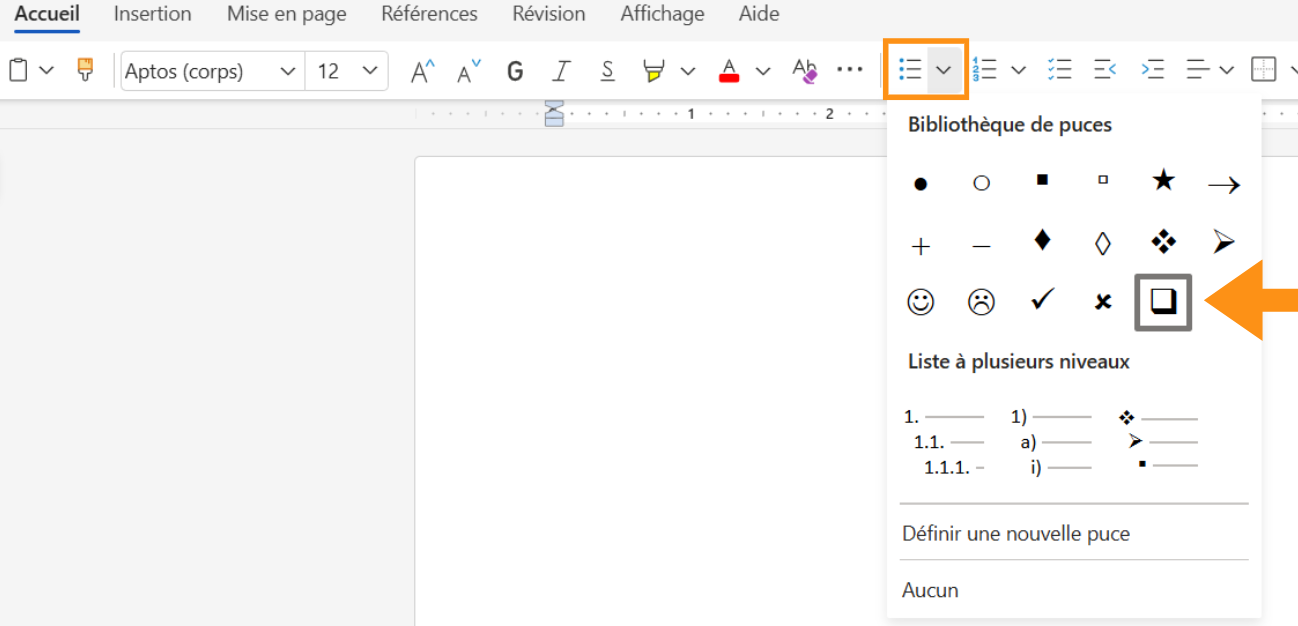Select the arrow bullet style
Image resolution: width=1298 pixels, height=626 pixels.
[1222, 183]
